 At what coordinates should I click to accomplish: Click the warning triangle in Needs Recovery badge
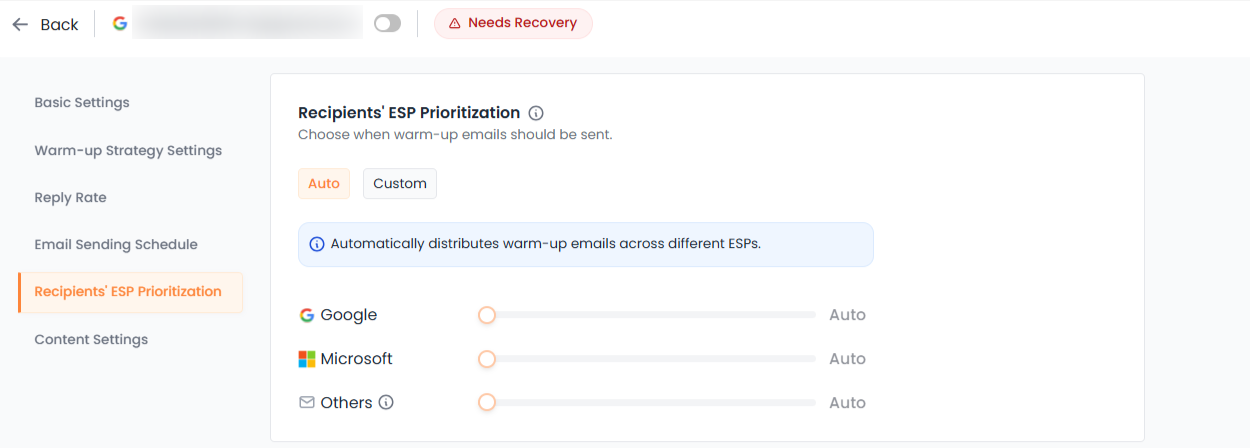pos(455,23)
